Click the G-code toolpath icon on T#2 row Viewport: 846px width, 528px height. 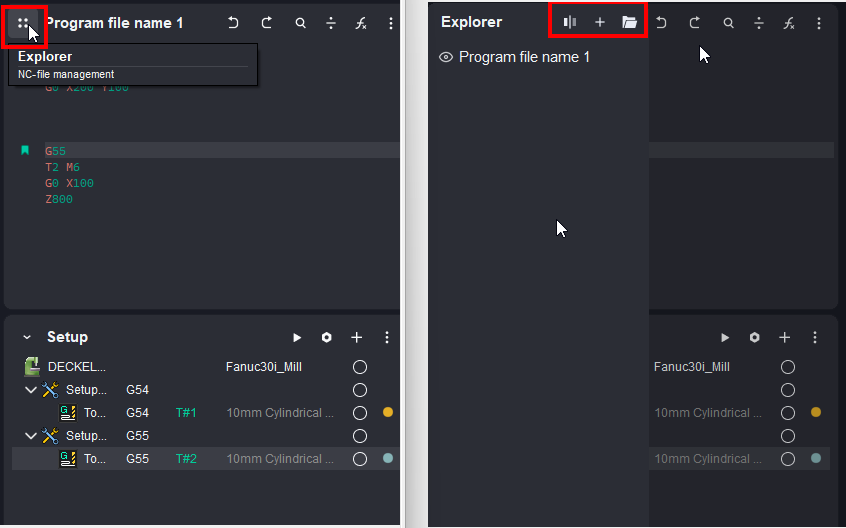tap(68, 459)
